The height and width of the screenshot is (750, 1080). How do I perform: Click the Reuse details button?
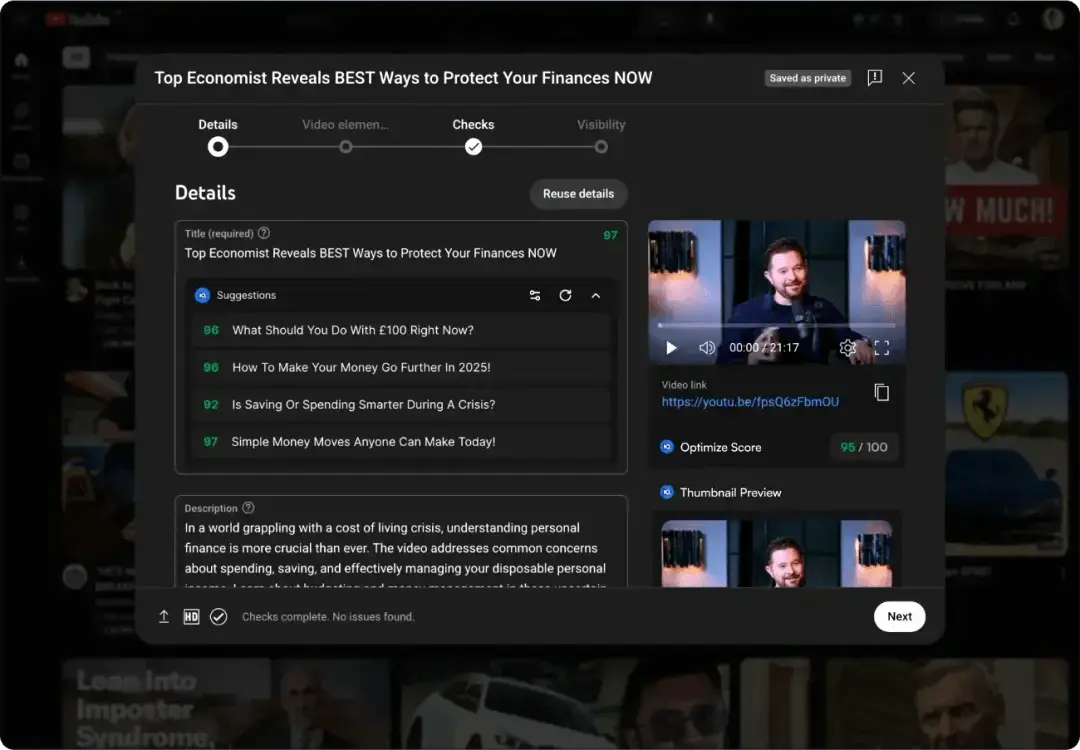click(578, 194)
